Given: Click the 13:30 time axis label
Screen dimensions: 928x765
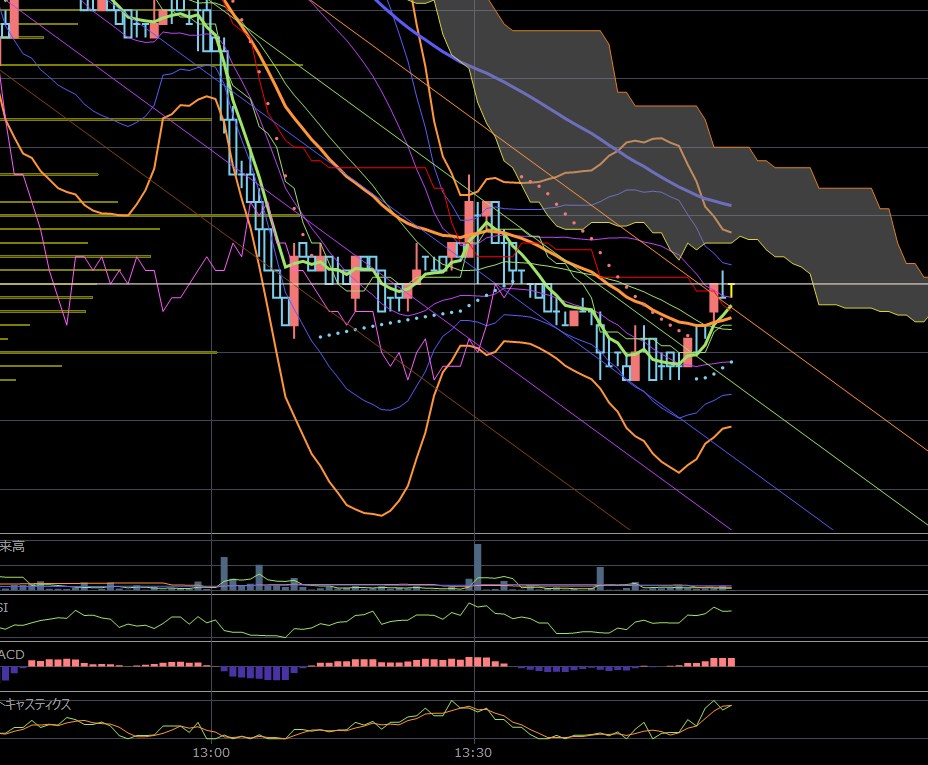Looking at the screenshot, I should [473, 752].
